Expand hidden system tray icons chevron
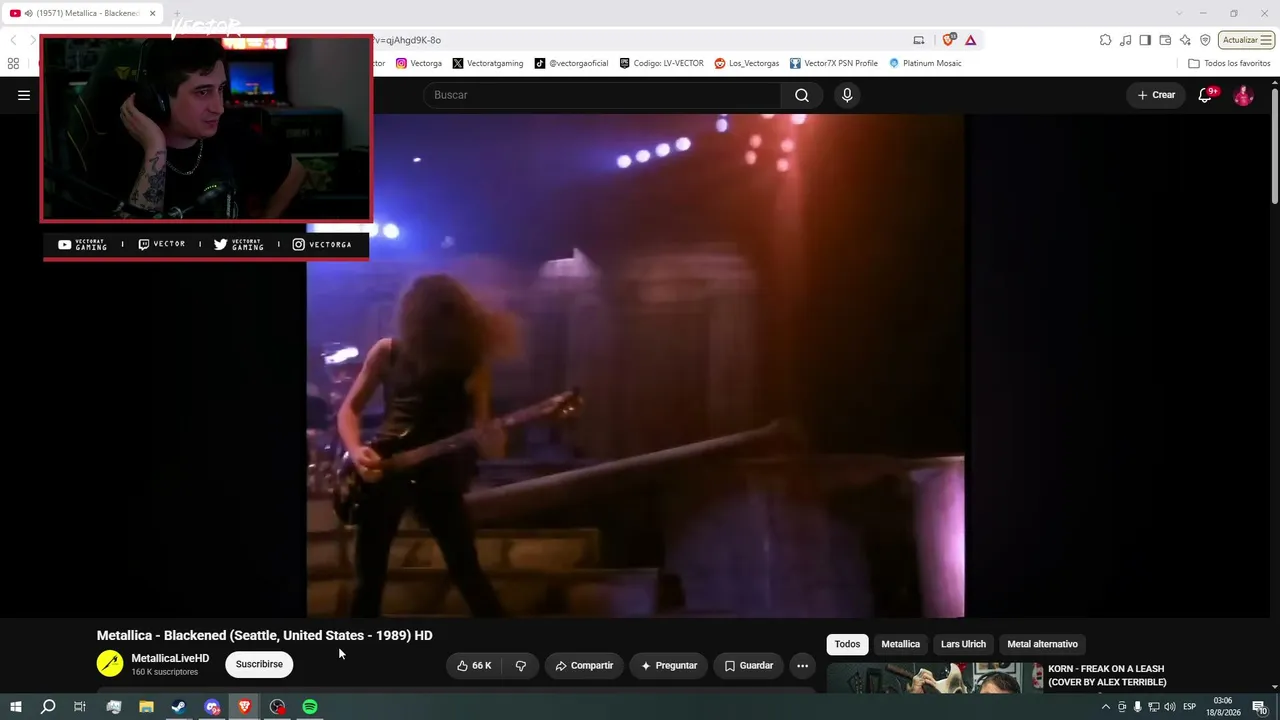Screen dimensions: 1280x720 pos(1105,707)
